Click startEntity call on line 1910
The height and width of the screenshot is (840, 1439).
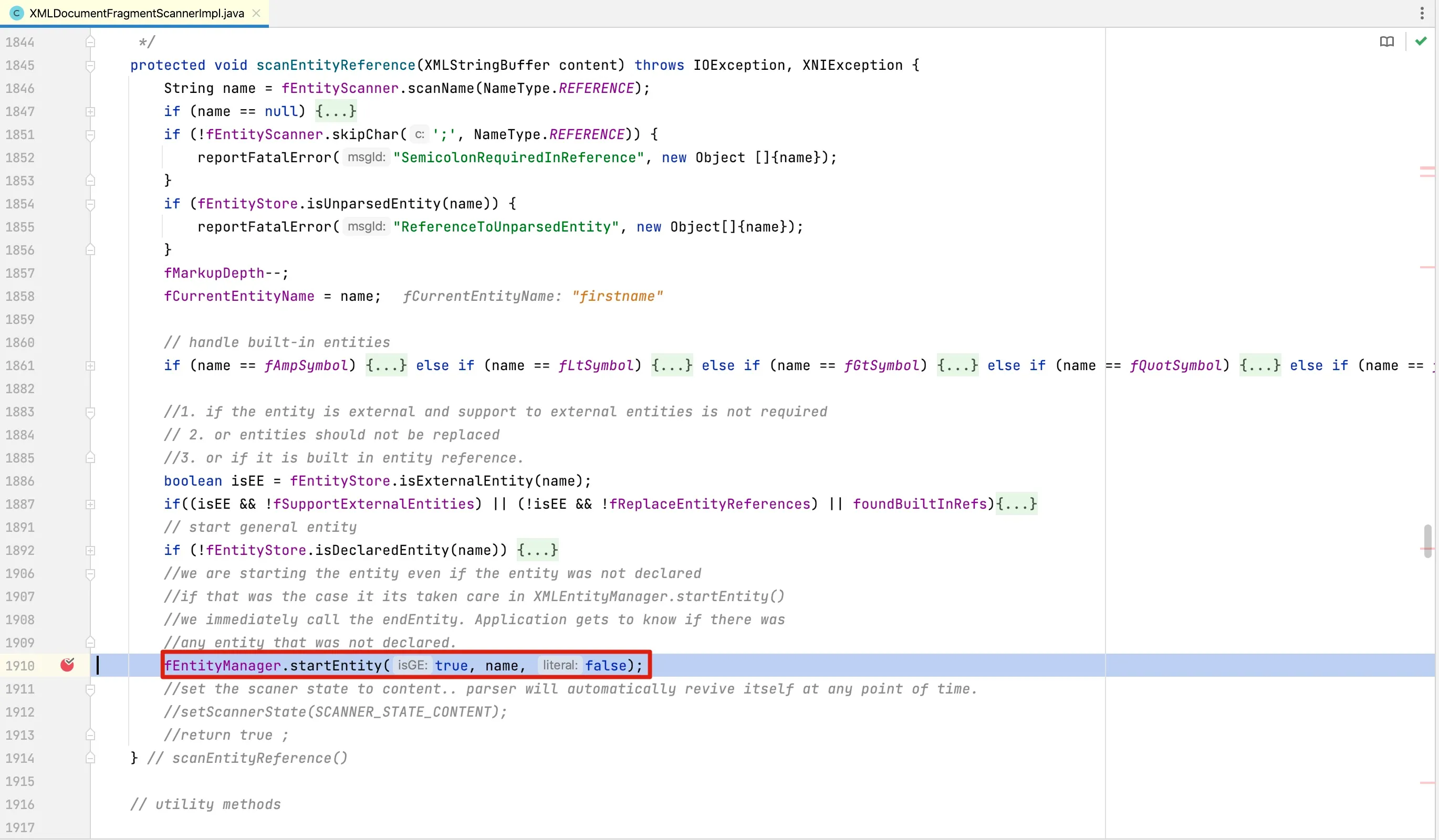click(336, 666)
